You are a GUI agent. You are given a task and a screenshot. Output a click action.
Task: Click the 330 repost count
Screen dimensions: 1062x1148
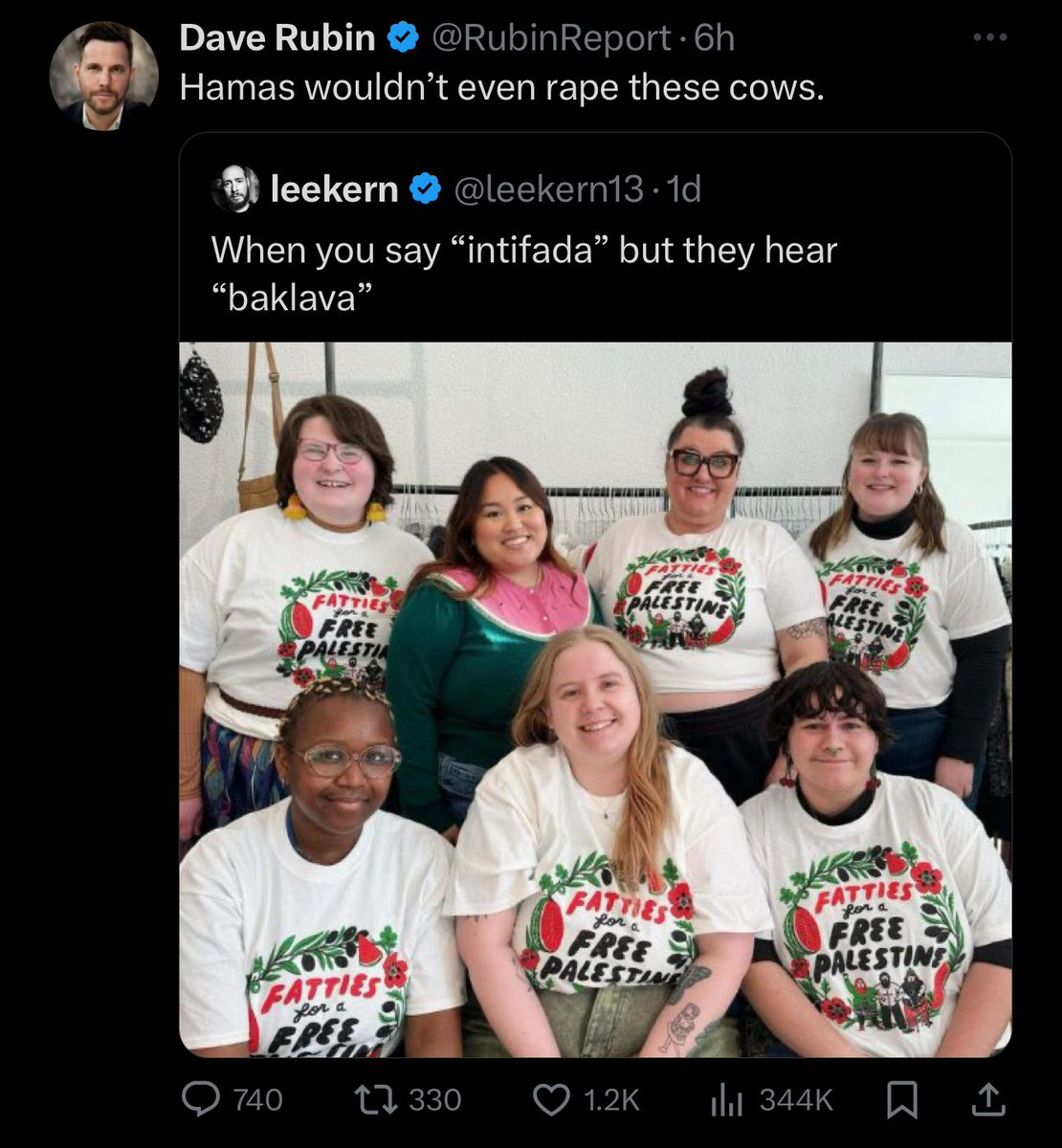pos(435,1100)
